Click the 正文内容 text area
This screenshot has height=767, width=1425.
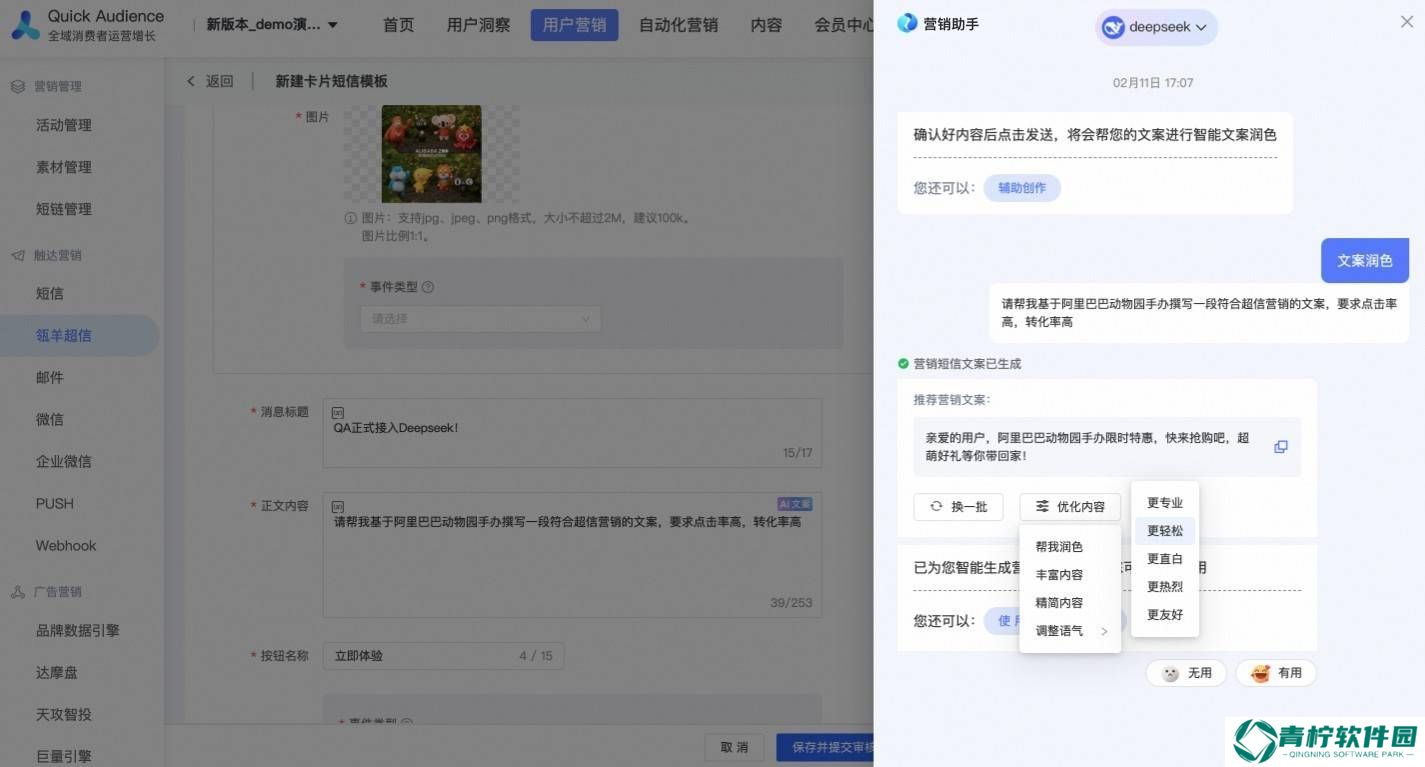[x=572, y=554]
